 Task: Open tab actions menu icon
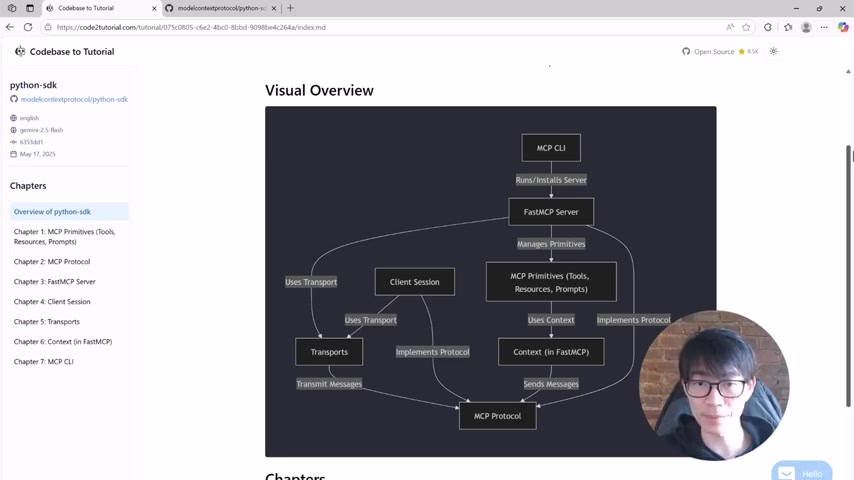(11, 8)
